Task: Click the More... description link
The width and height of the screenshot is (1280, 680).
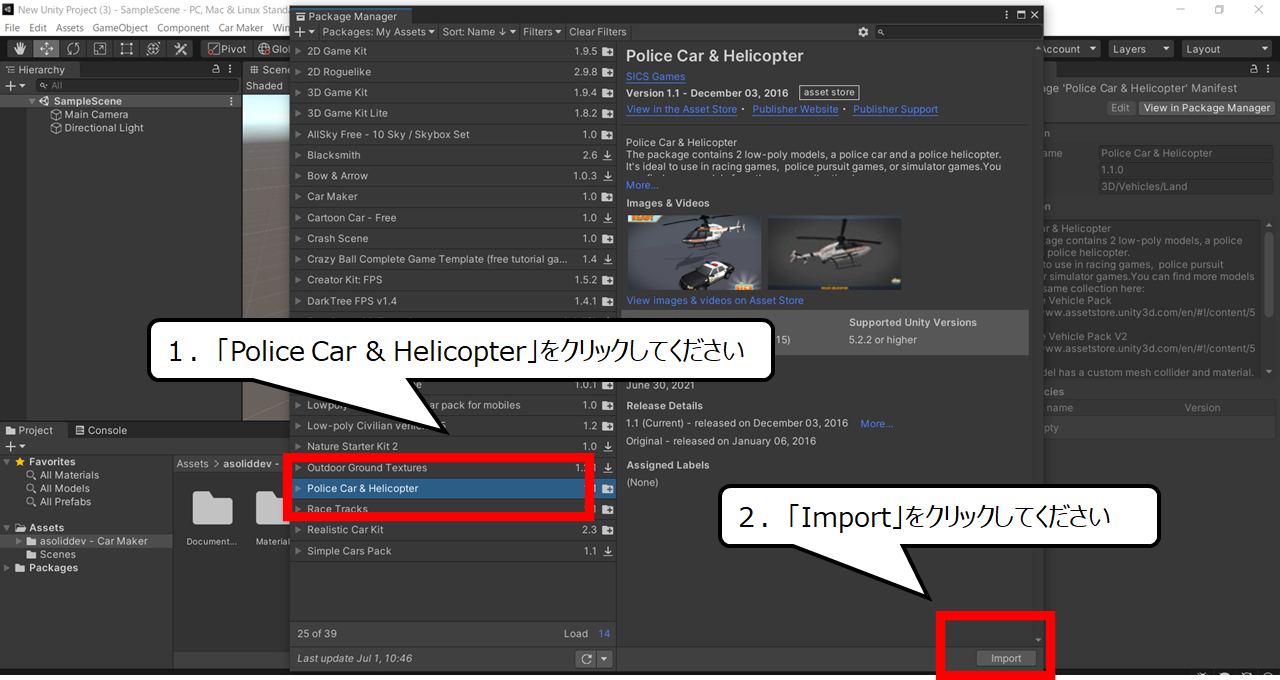Action: [642, 185]
